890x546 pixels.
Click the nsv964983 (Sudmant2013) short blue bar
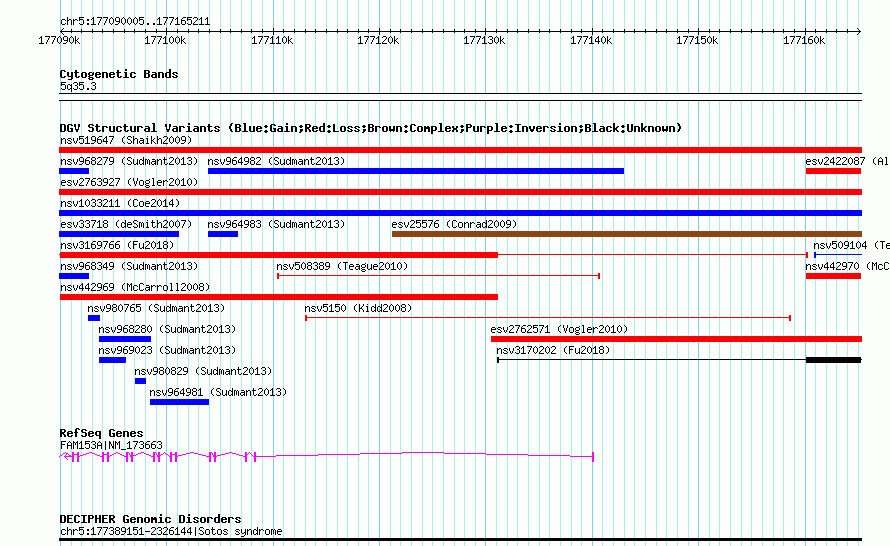click(x=222, y=234)
